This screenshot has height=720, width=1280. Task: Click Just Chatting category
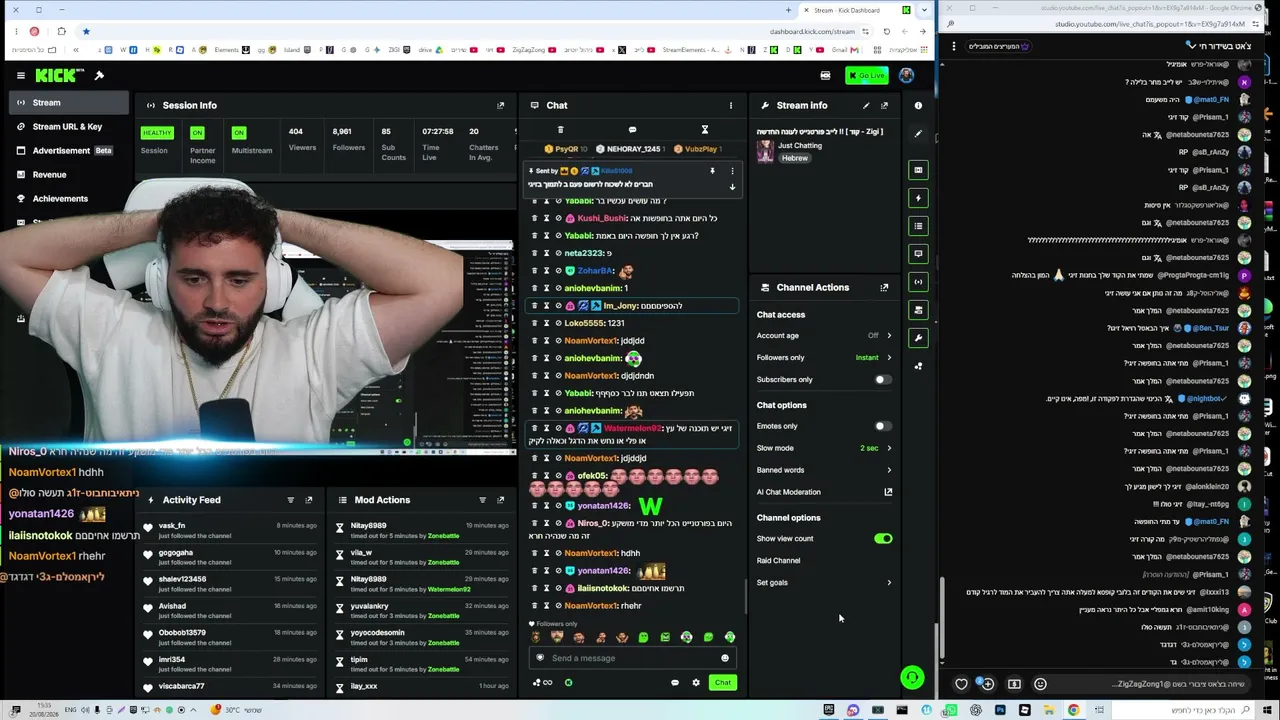click(800, 146)
